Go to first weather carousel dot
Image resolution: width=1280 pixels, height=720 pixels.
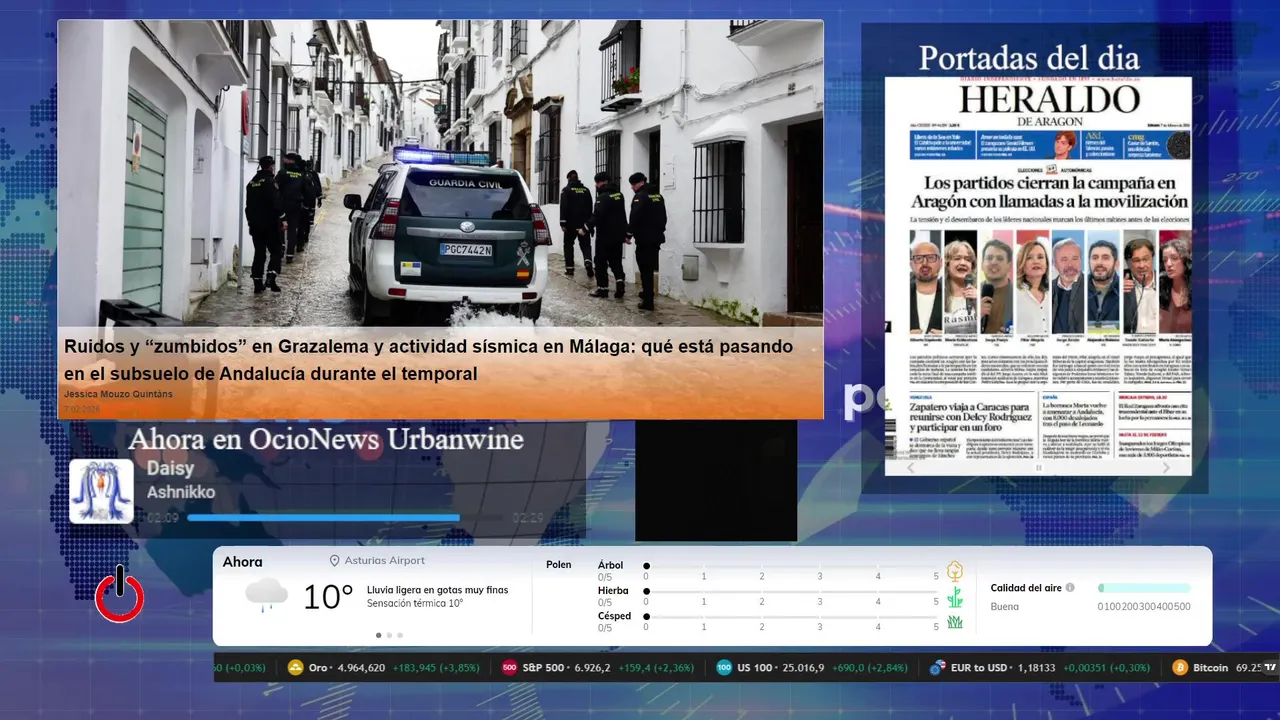[x=378, y=635]
